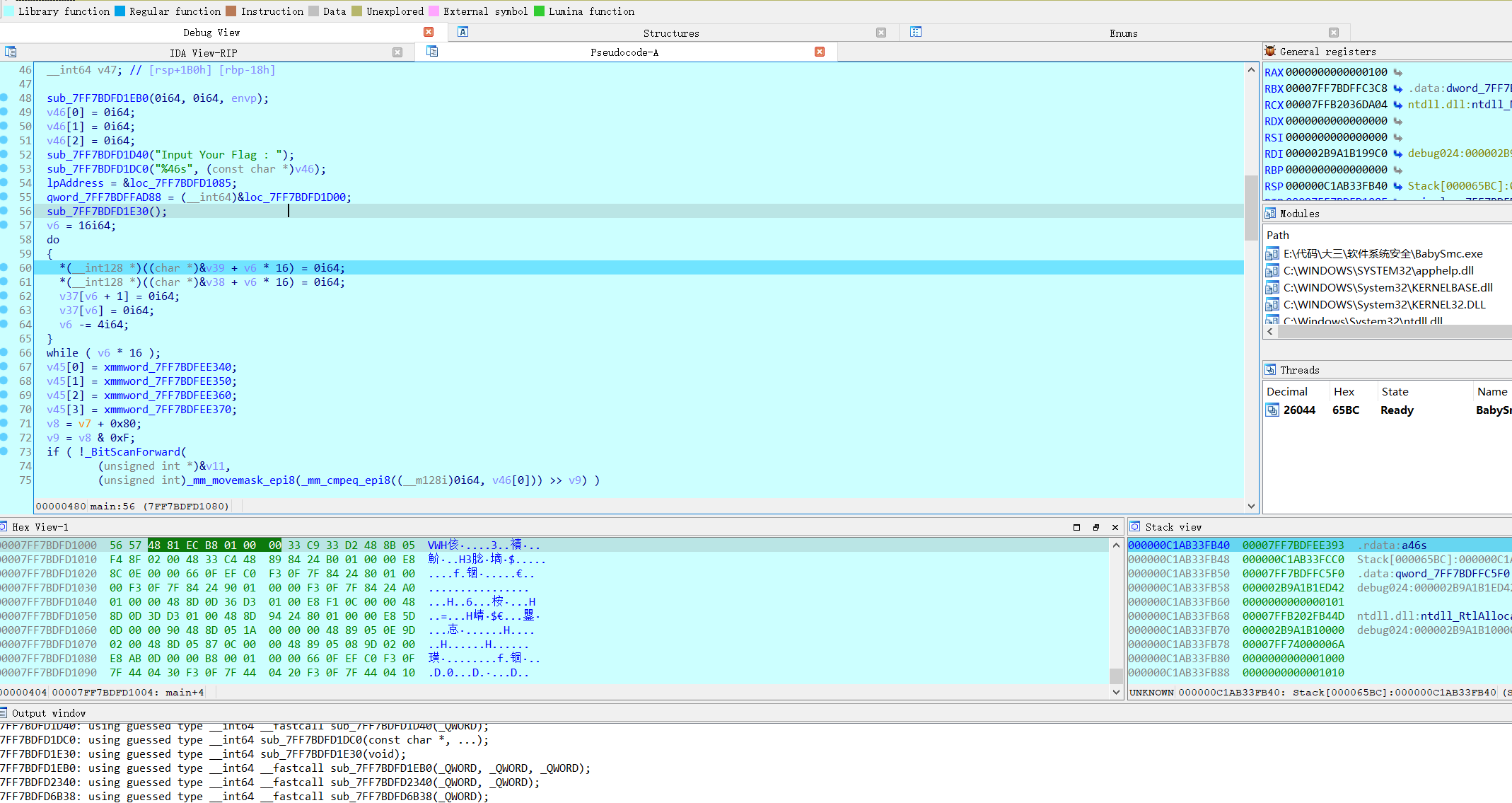Image resolution: width=1512 pixels, height=803 pixels.
Task: Click the close button on Debug View
Action: coord(428,32)
